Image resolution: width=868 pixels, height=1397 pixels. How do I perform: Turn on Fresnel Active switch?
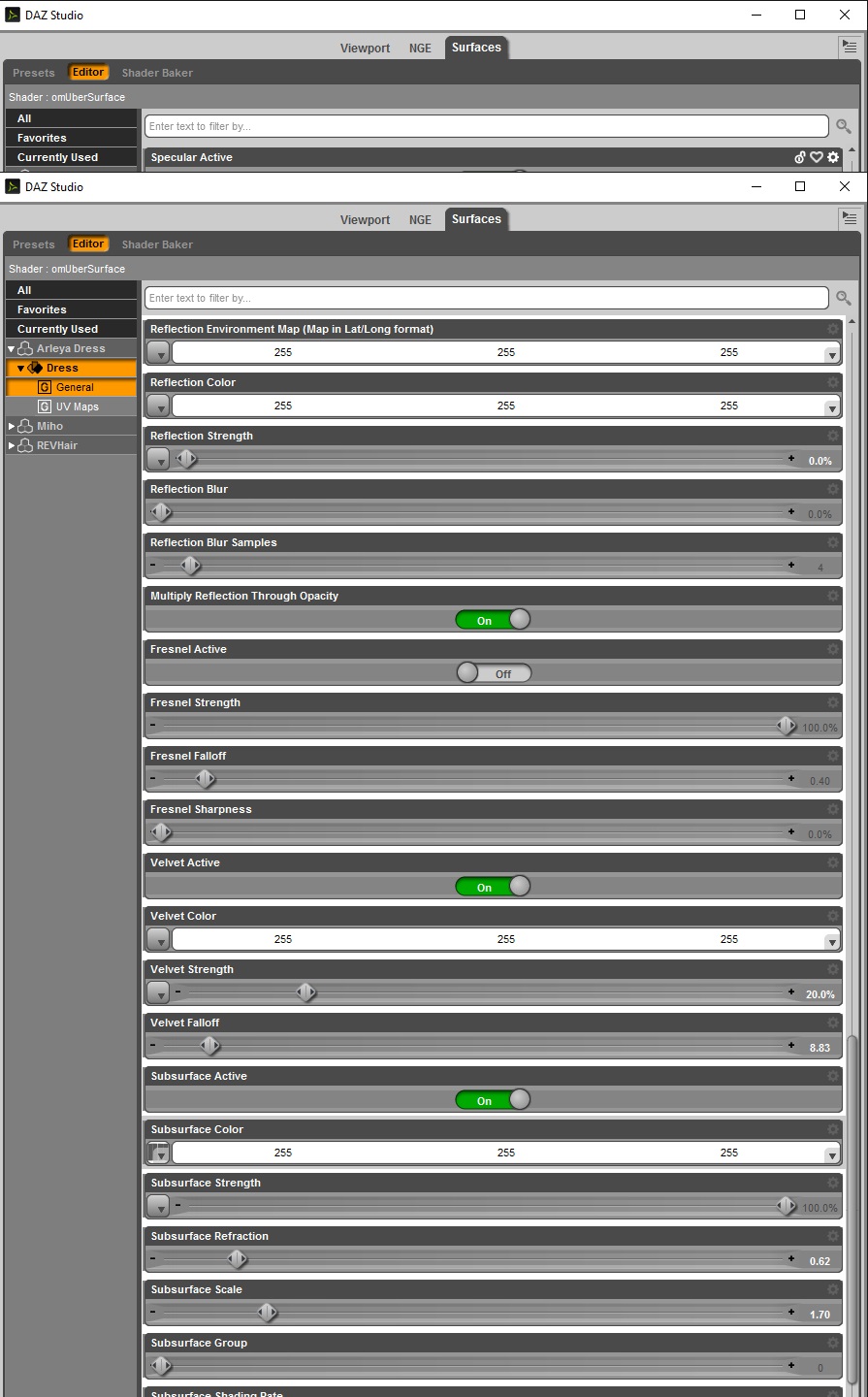coord(494,673)
